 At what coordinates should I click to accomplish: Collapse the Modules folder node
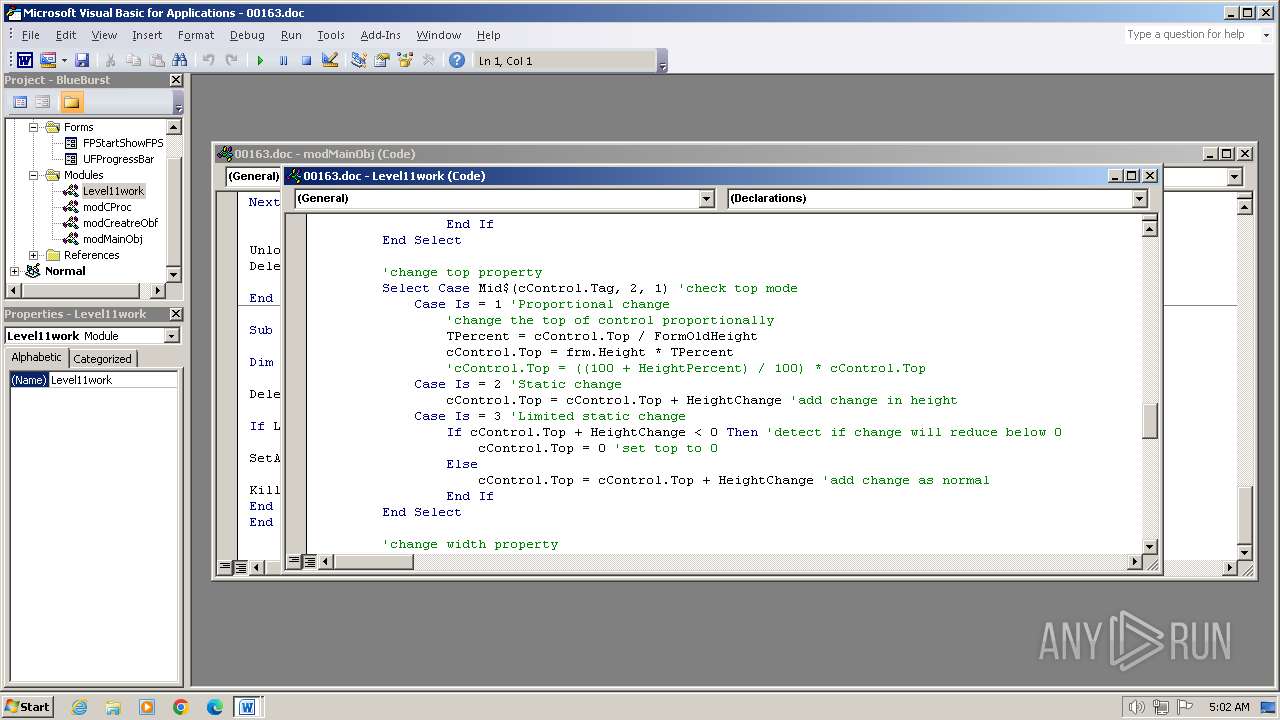coord(33,175)
